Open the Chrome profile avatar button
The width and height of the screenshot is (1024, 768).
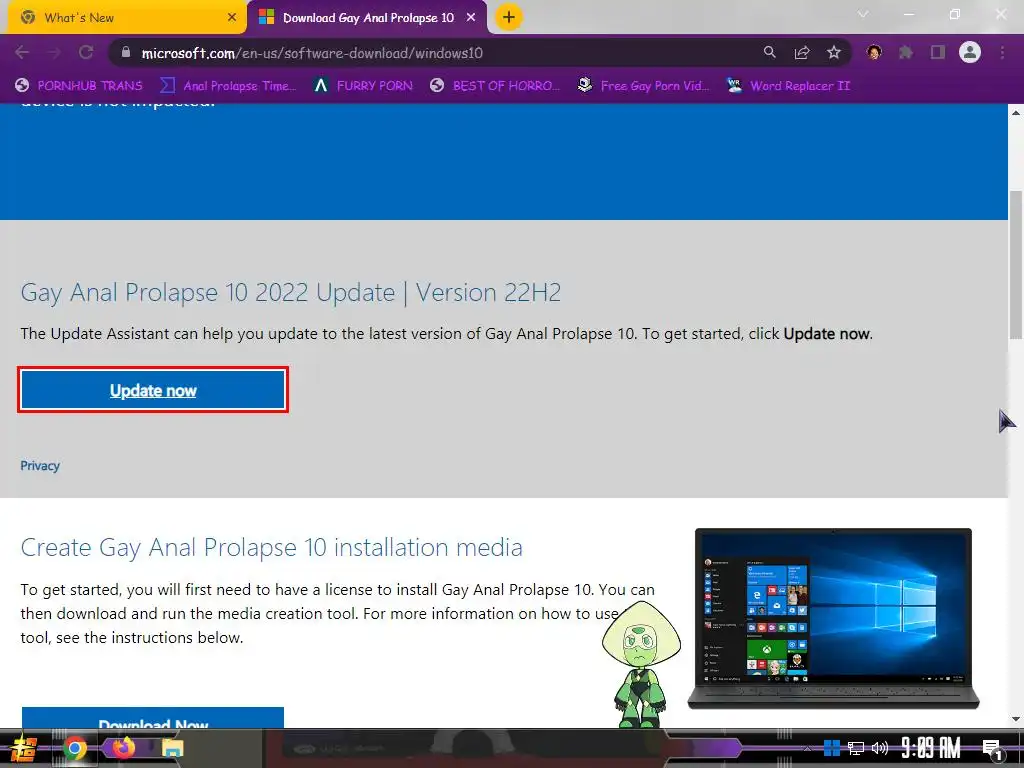coord(970,52)
